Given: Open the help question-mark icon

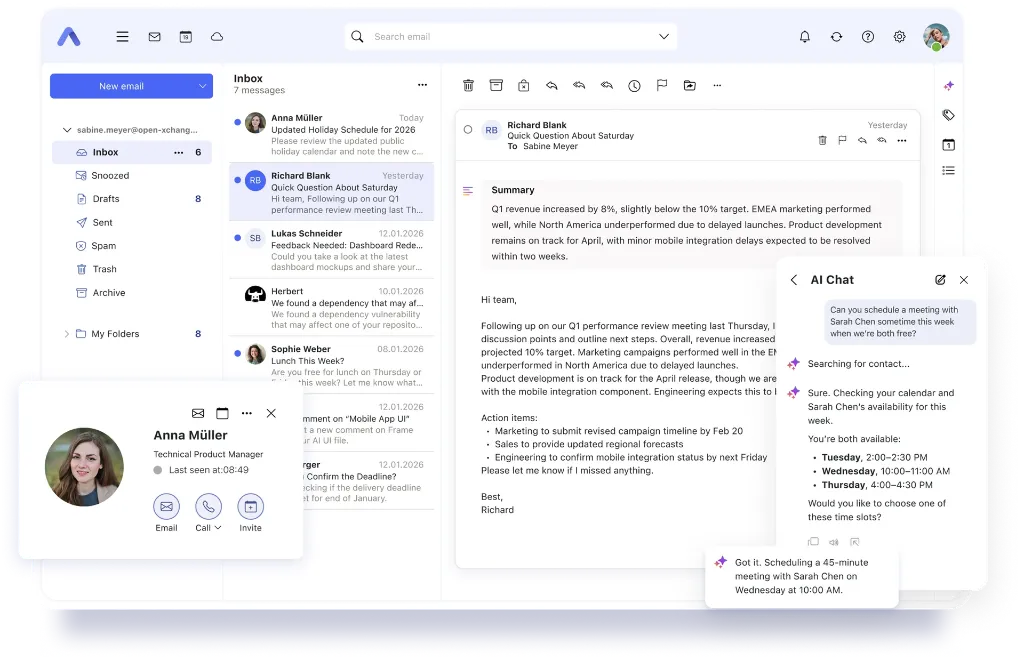Looking at the screenshot, I should point(868,37).
